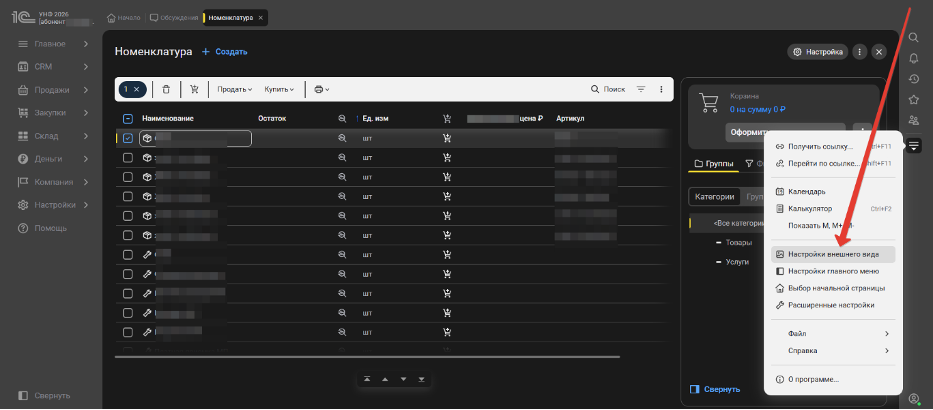Image resolution: width=933 pixels, height=410 pixels.
Task: Expand the print dropdown menu
Action: pos(322,89)
